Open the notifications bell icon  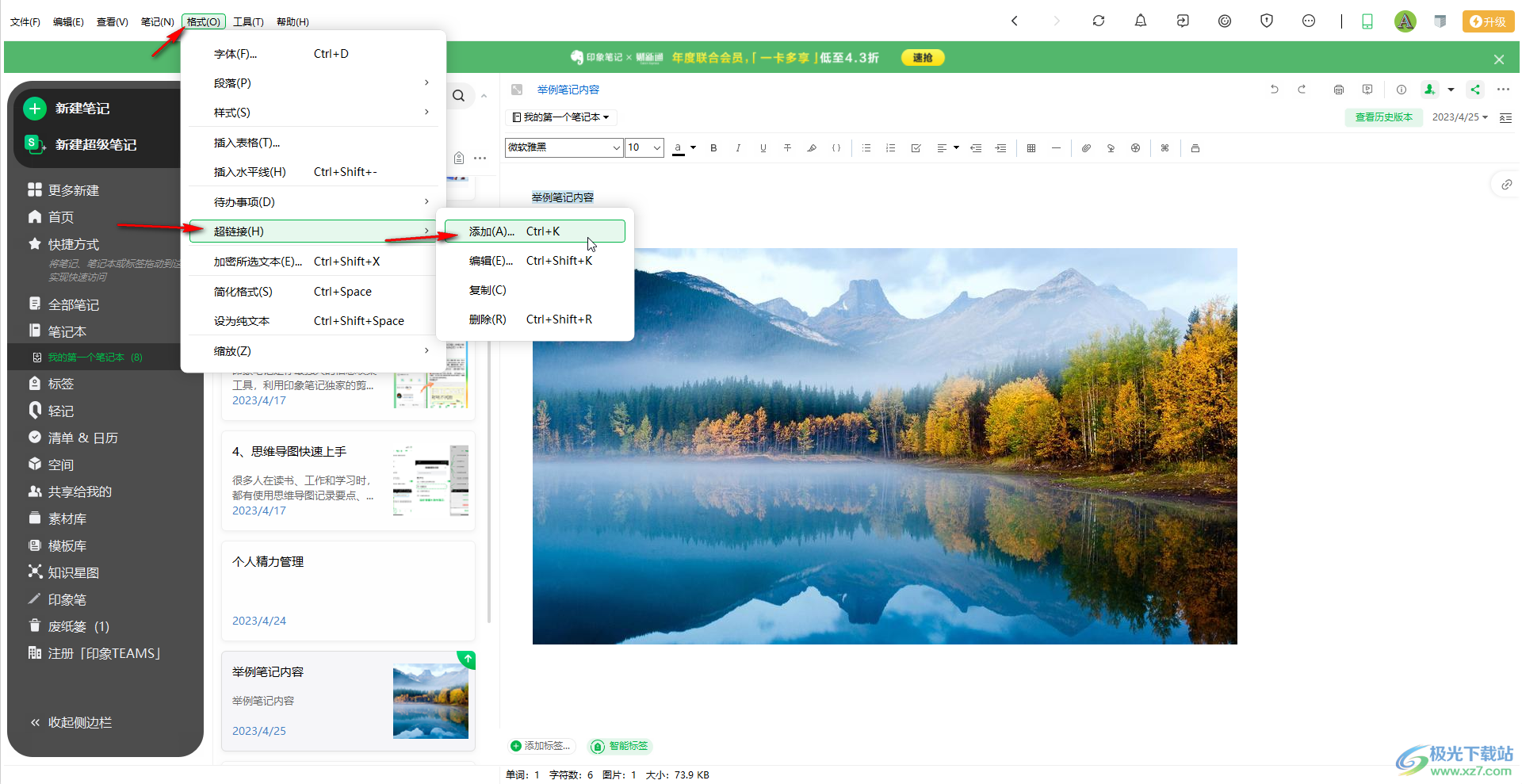click(x=1140, y=21)
